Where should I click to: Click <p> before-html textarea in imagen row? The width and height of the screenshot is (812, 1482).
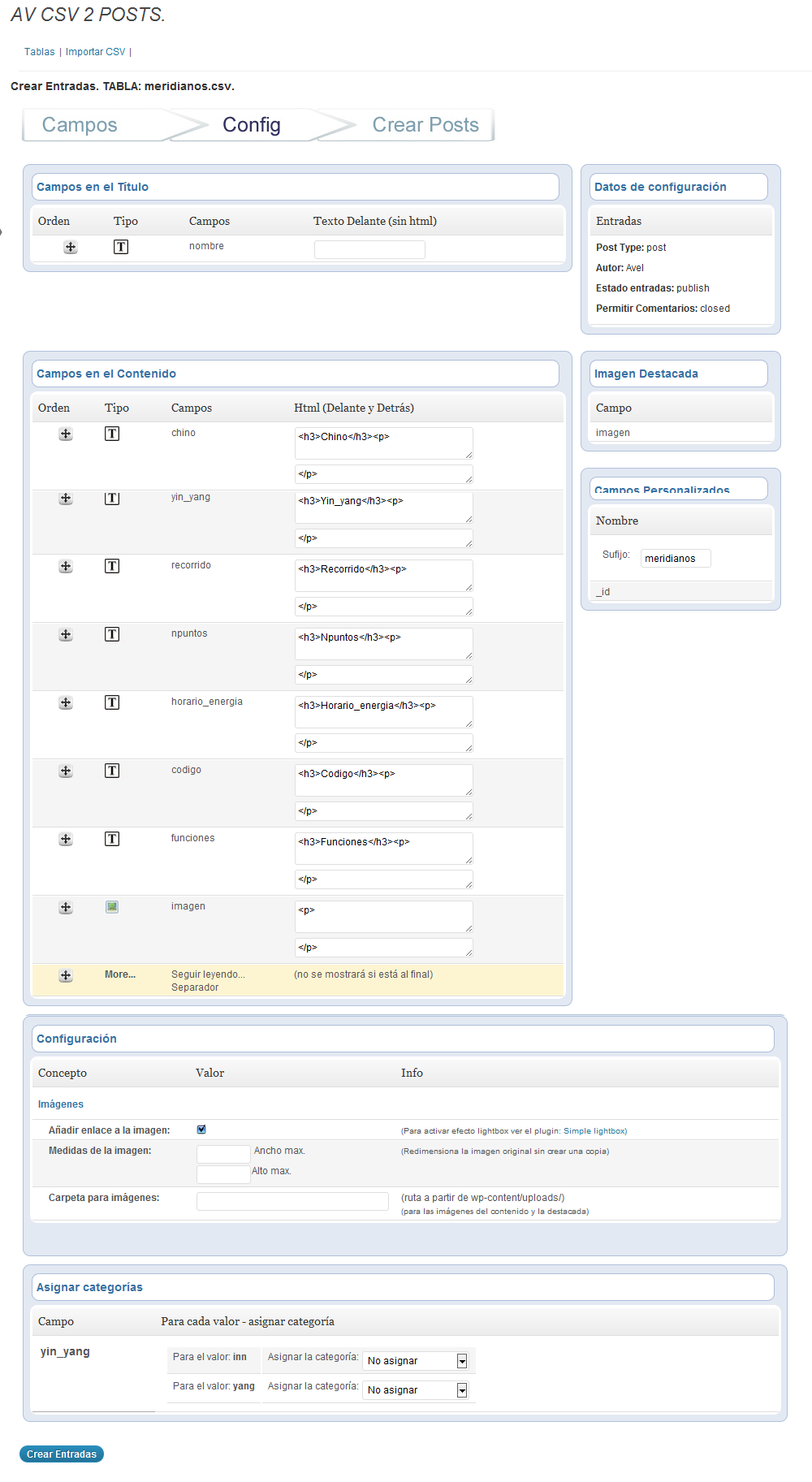384,917
